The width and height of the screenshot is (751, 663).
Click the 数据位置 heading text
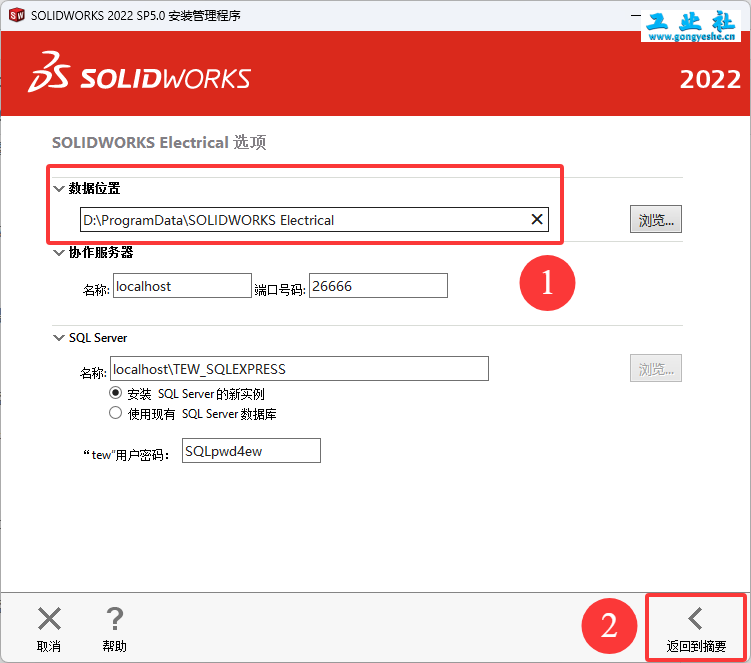[94, 188]
